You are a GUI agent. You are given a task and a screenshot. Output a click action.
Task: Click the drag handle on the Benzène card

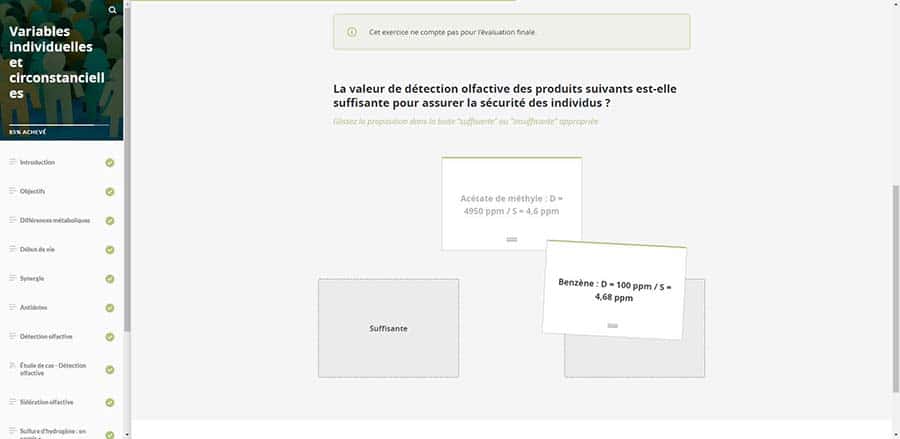[x=613, y=325]
